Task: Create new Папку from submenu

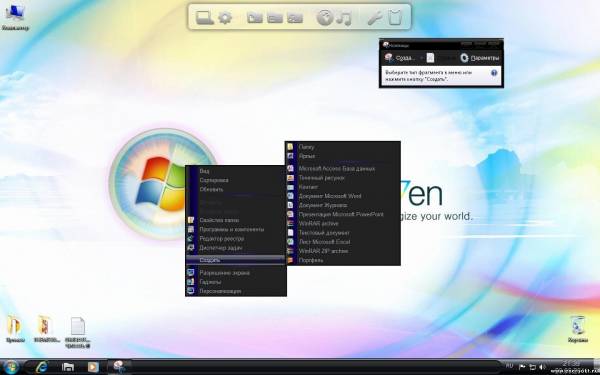Action: pyautogui.click(x=343, y=147)
